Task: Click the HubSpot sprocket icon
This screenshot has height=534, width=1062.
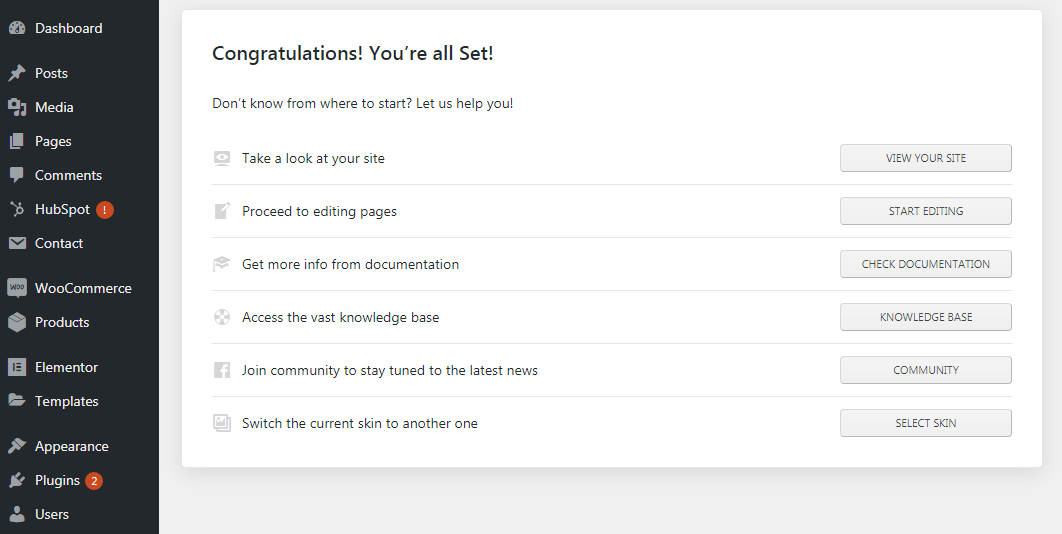Action: click(x=17, y=209)
